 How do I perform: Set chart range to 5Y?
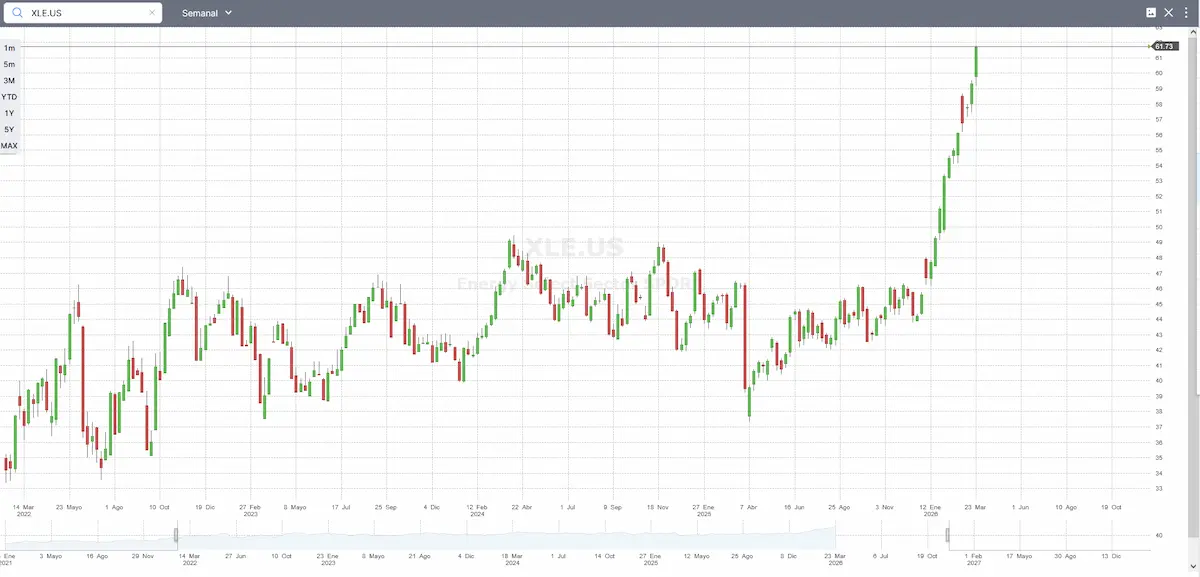9,129
